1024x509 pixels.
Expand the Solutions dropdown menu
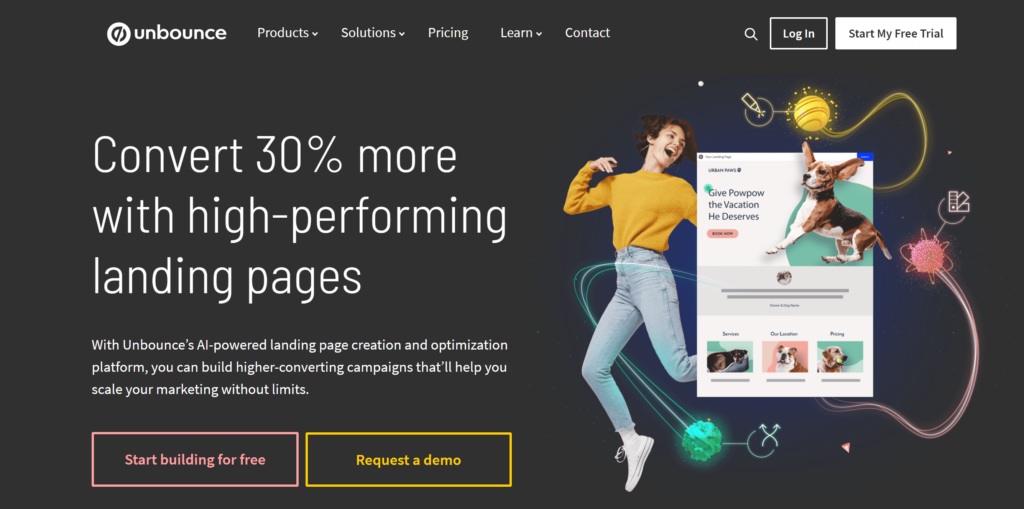coord(373,33)
